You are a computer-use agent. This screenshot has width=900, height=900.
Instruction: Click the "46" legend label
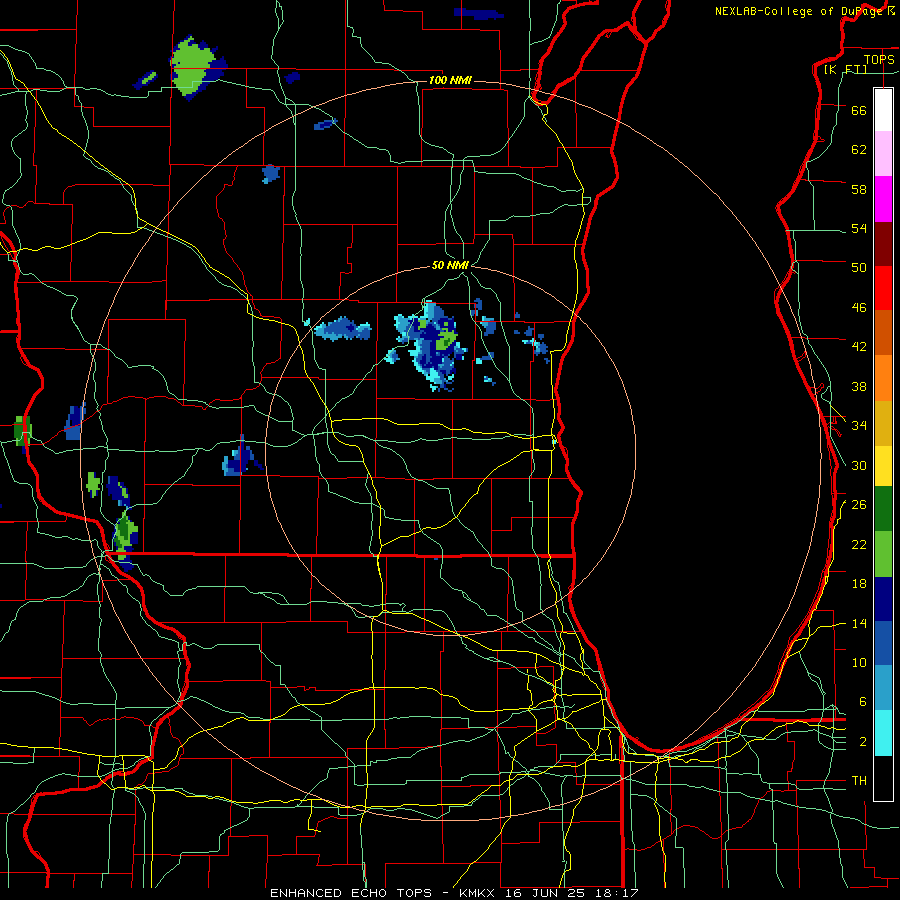[859, 308]
